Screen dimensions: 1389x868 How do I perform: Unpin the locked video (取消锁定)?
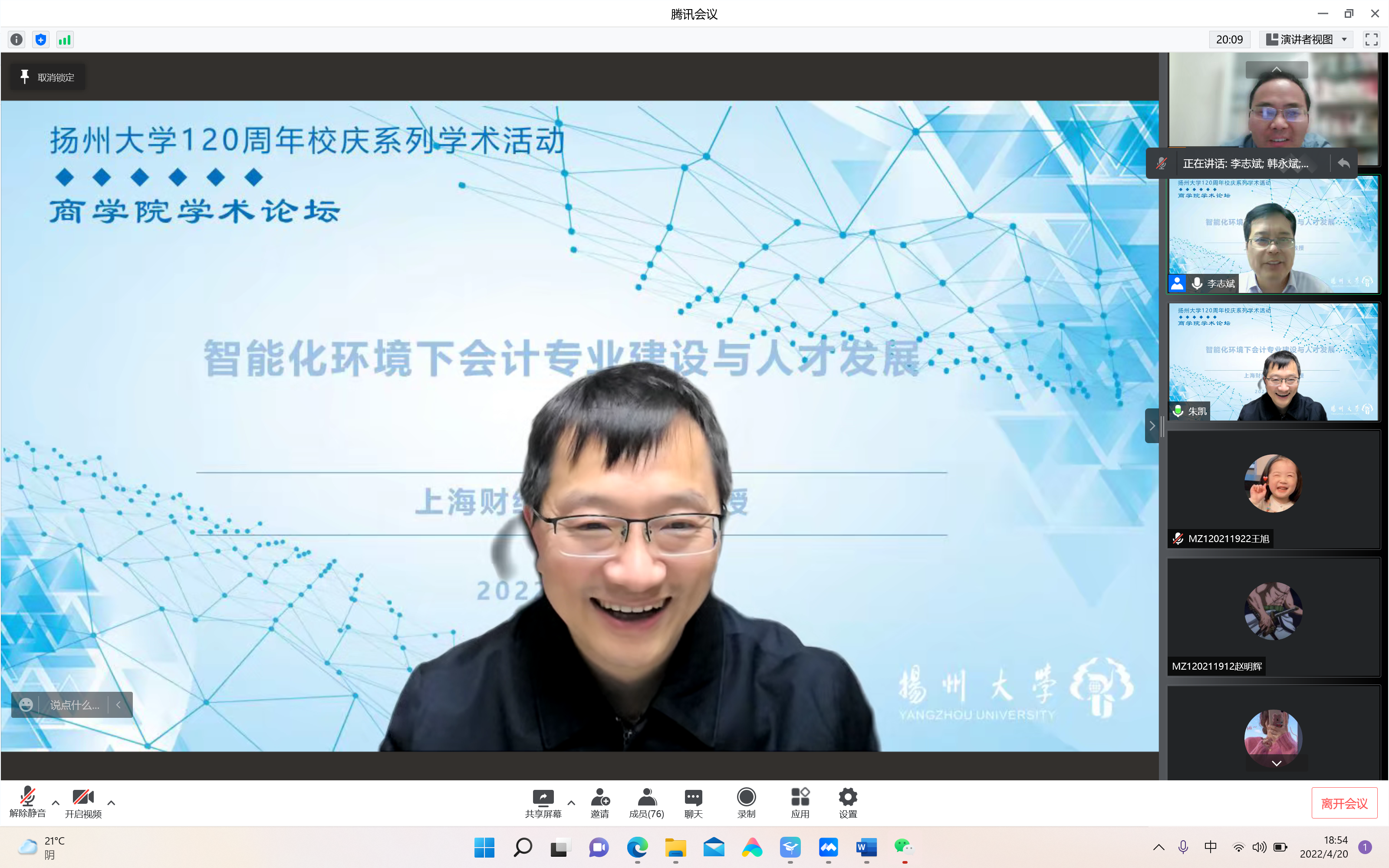pos(48,77)
